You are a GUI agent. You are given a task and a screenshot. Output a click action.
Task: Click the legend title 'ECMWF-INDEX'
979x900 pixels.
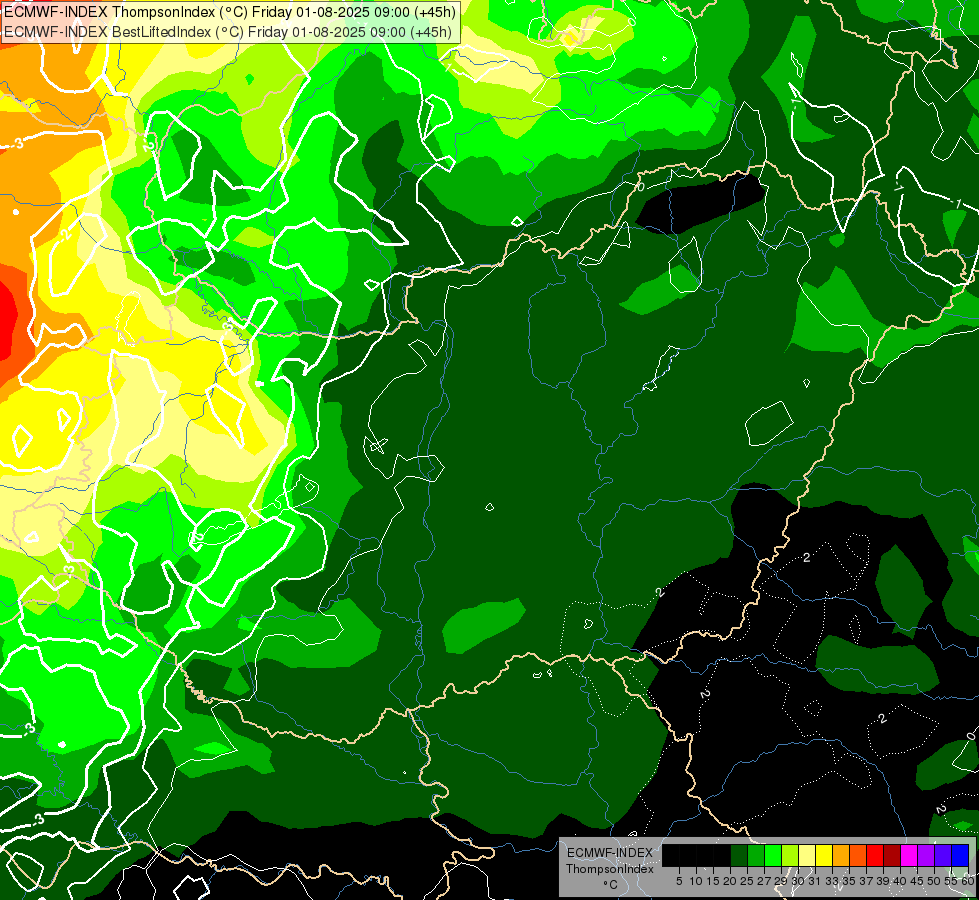610,853
